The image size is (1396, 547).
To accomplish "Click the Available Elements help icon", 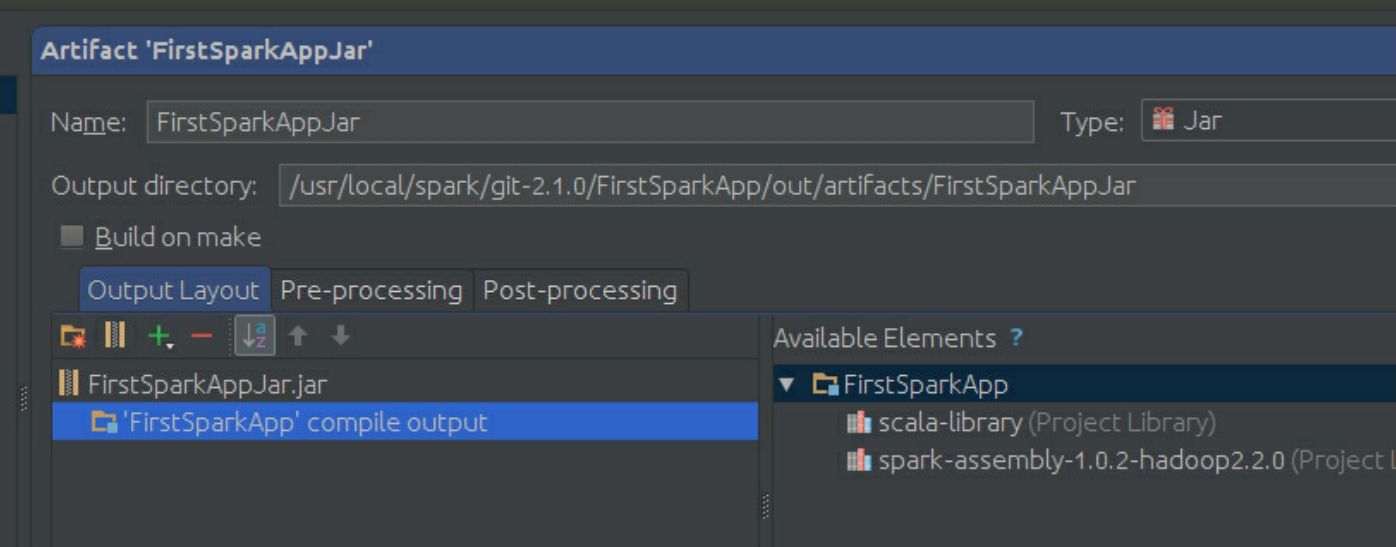I will pyautogui.click(x=1017, y=338).
